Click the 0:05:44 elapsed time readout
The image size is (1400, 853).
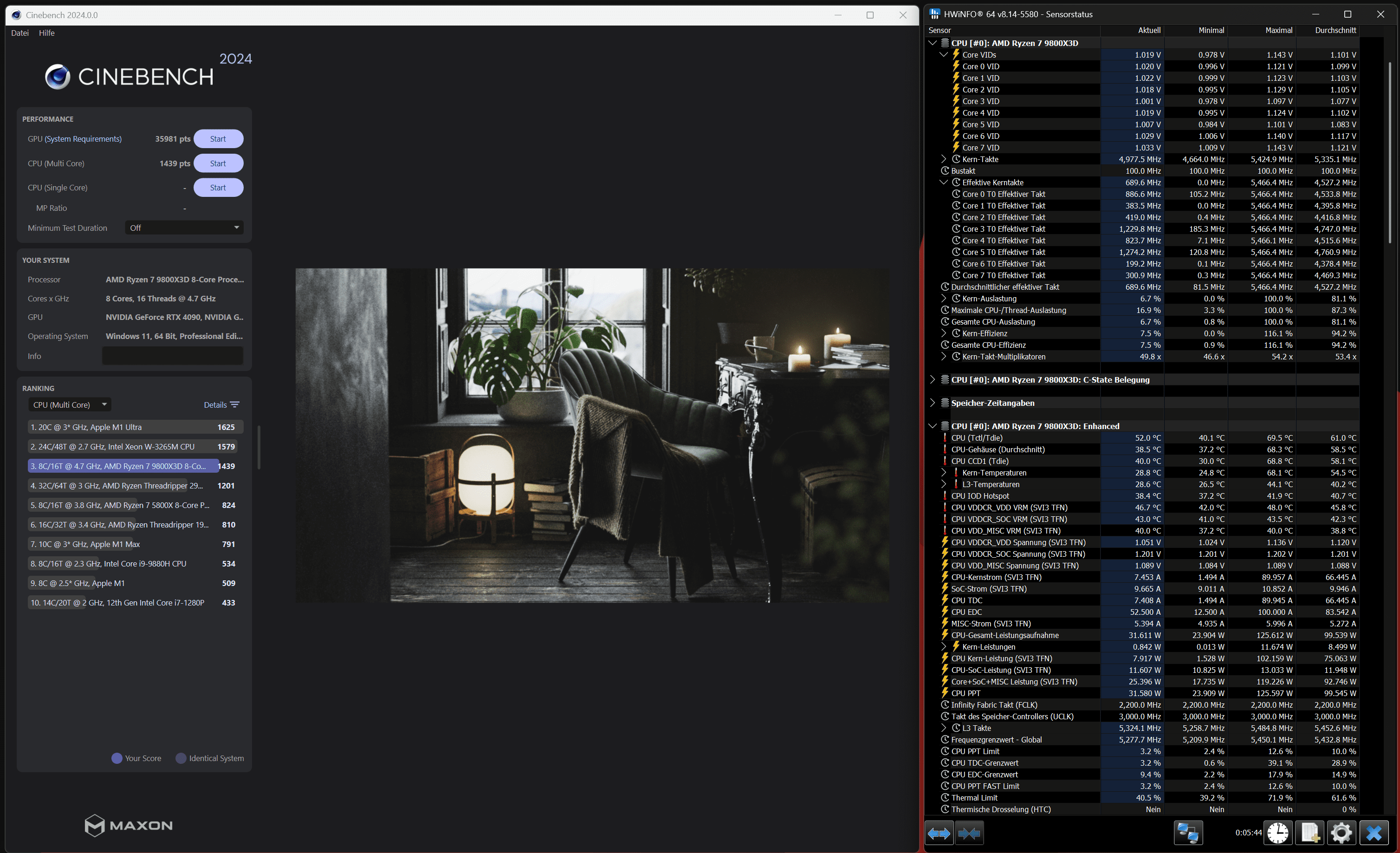(1248, 833)
